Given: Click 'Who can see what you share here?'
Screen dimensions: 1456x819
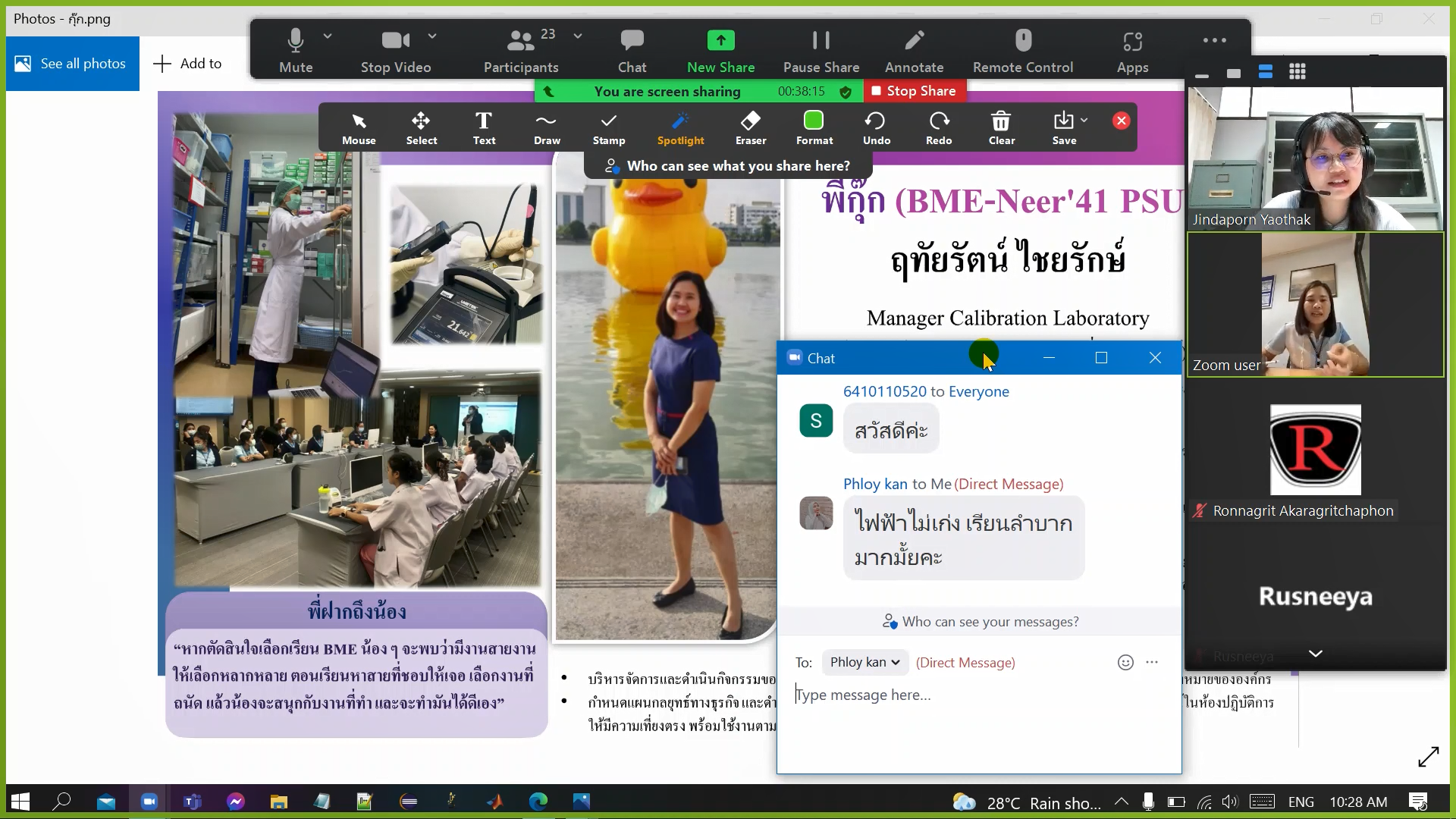Looking at the screenshot, I should coord(728,166).
